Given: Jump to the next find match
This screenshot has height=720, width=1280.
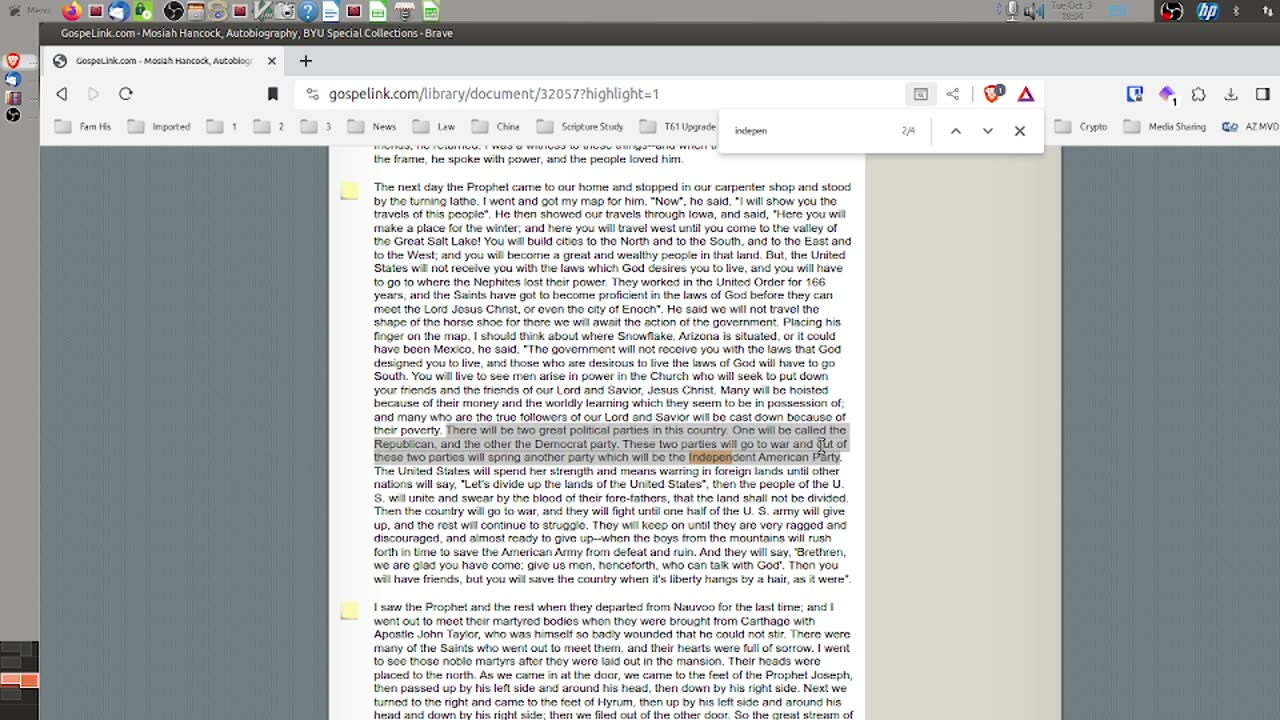Looking at the screenshot, I should coord(987,131).
